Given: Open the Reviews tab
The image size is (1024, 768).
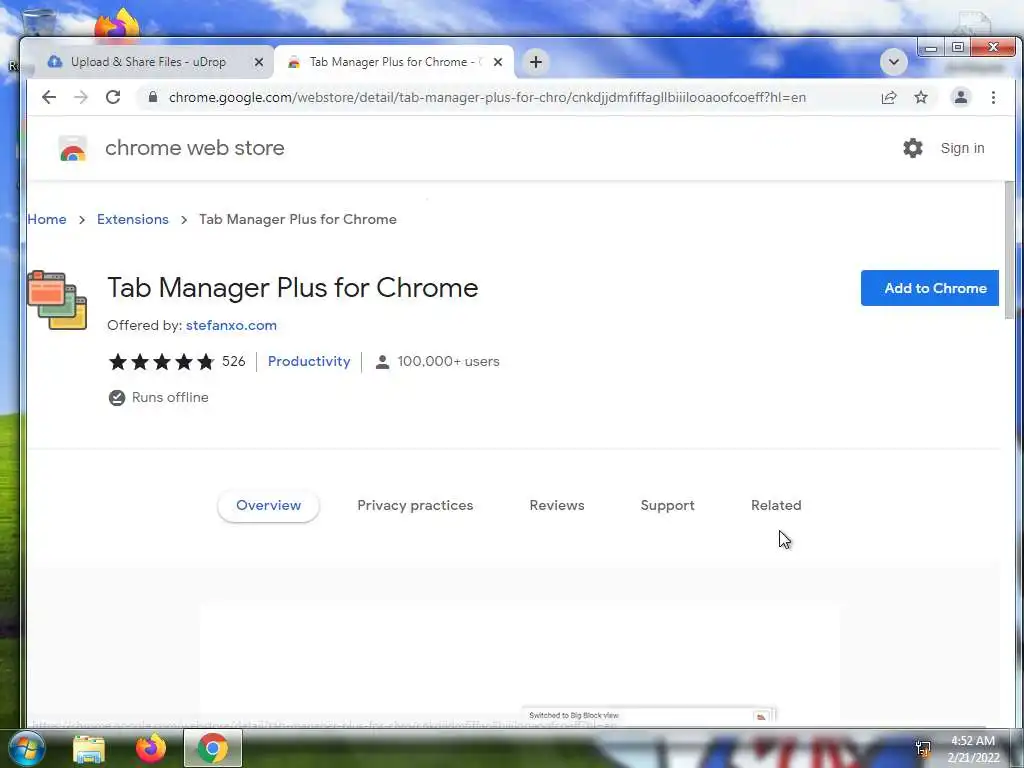Looking at the screenshot, I should (556, 505).
